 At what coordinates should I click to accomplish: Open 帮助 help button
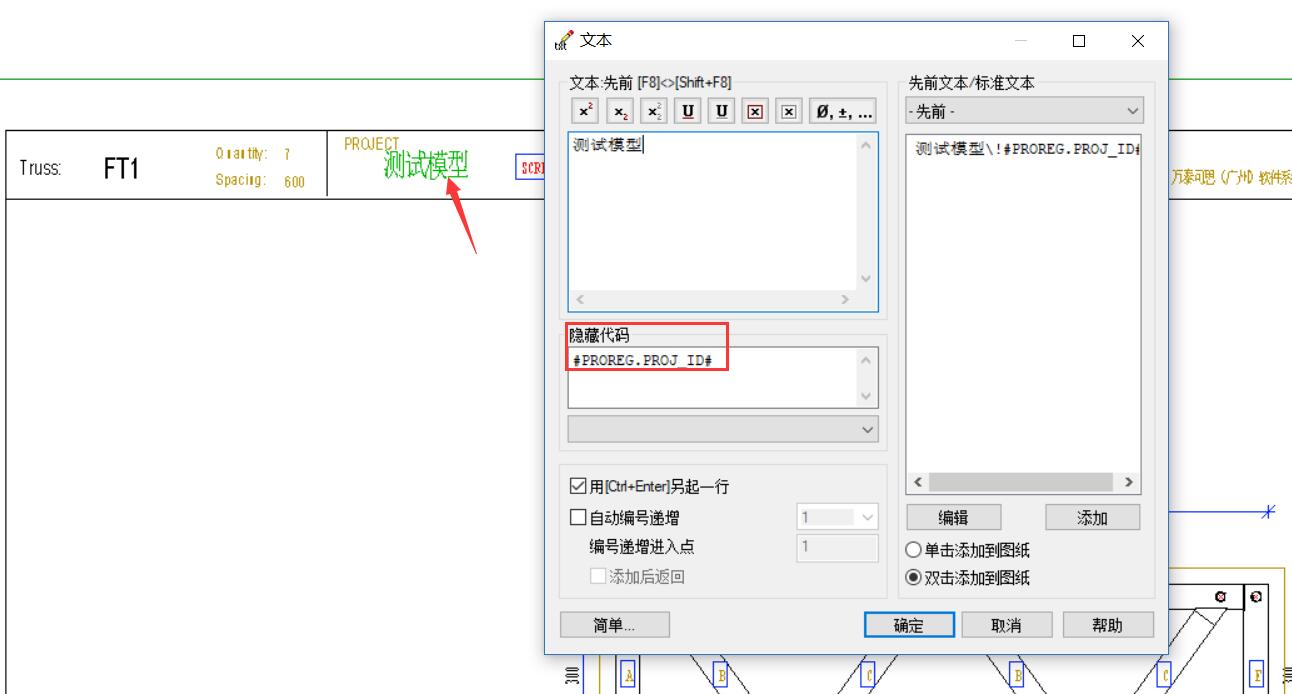point(1108,625)
